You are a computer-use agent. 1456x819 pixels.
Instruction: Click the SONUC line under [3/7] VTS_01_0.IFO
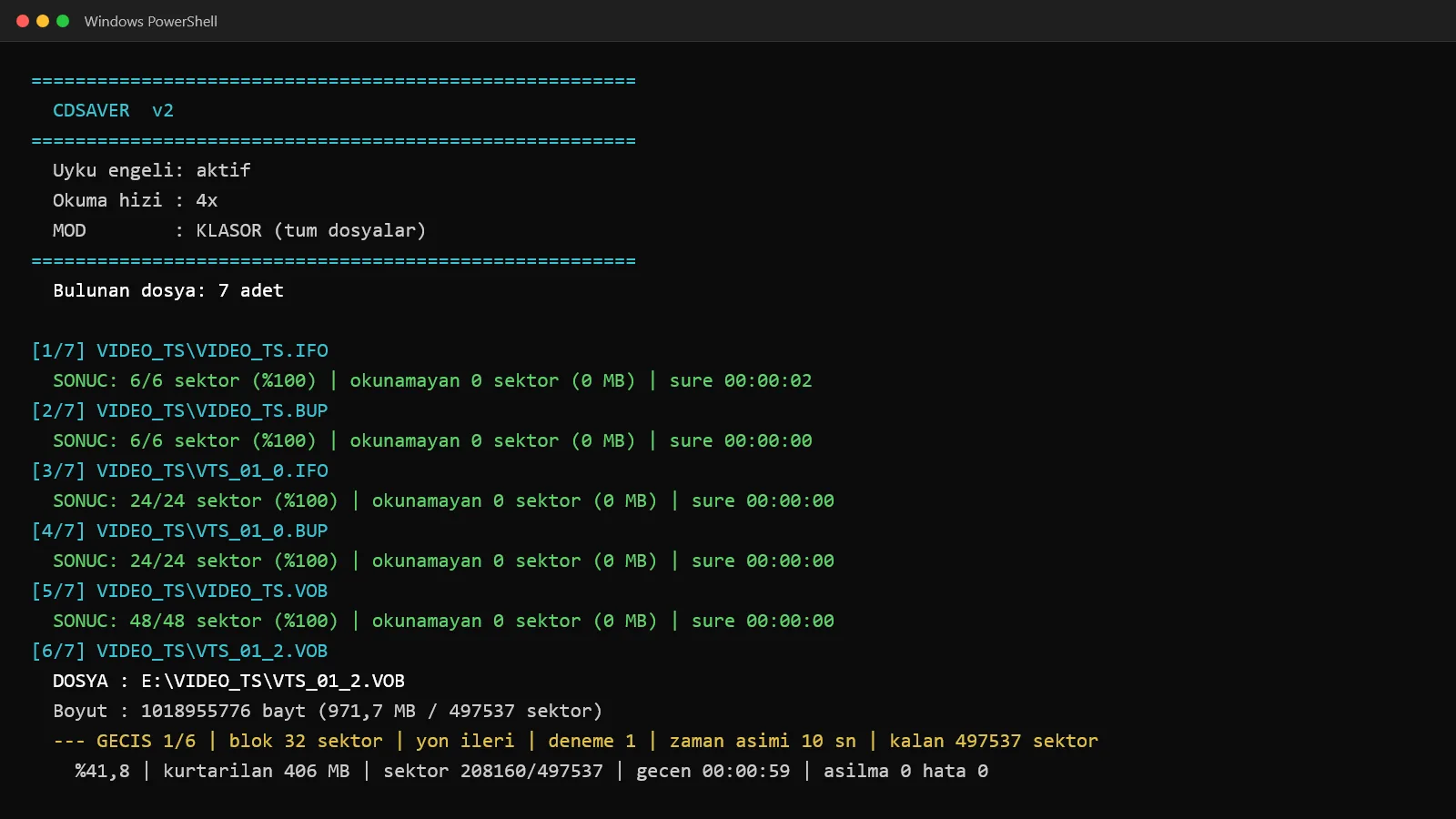[443, 500]
